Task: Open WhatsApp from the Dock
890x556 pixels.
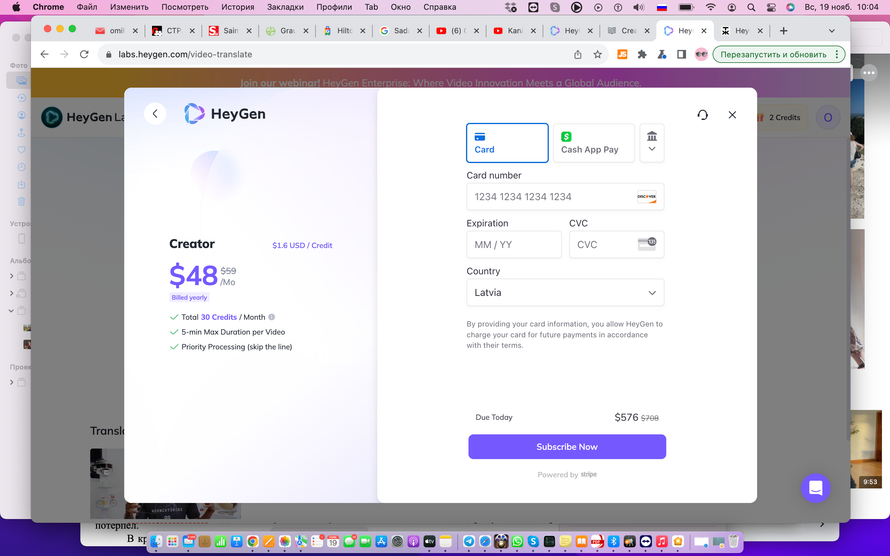Action: click(x=517, y=541)
